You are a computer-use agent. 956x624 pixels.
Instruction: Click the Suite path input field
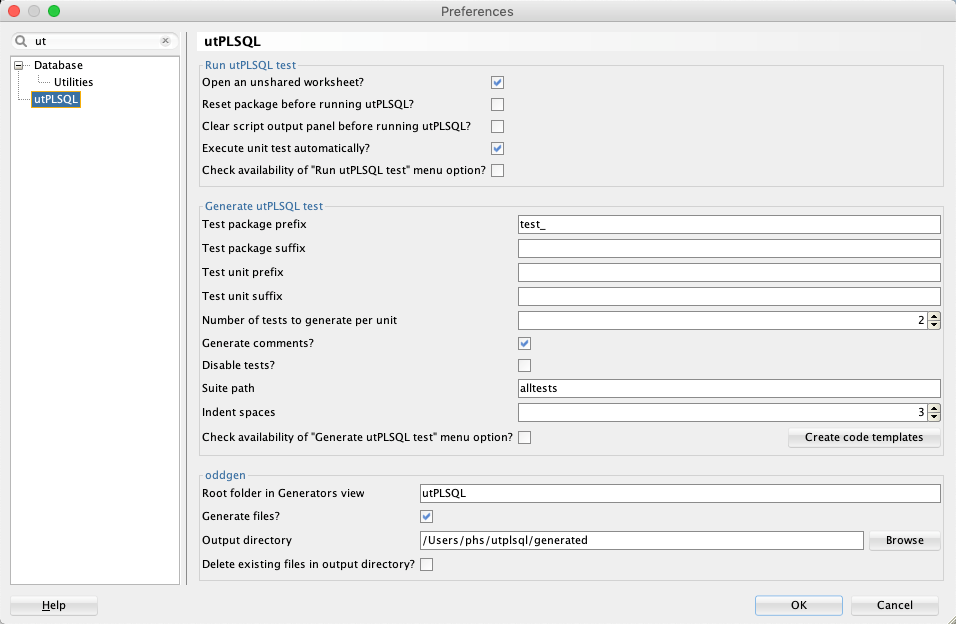pos(729,388)
